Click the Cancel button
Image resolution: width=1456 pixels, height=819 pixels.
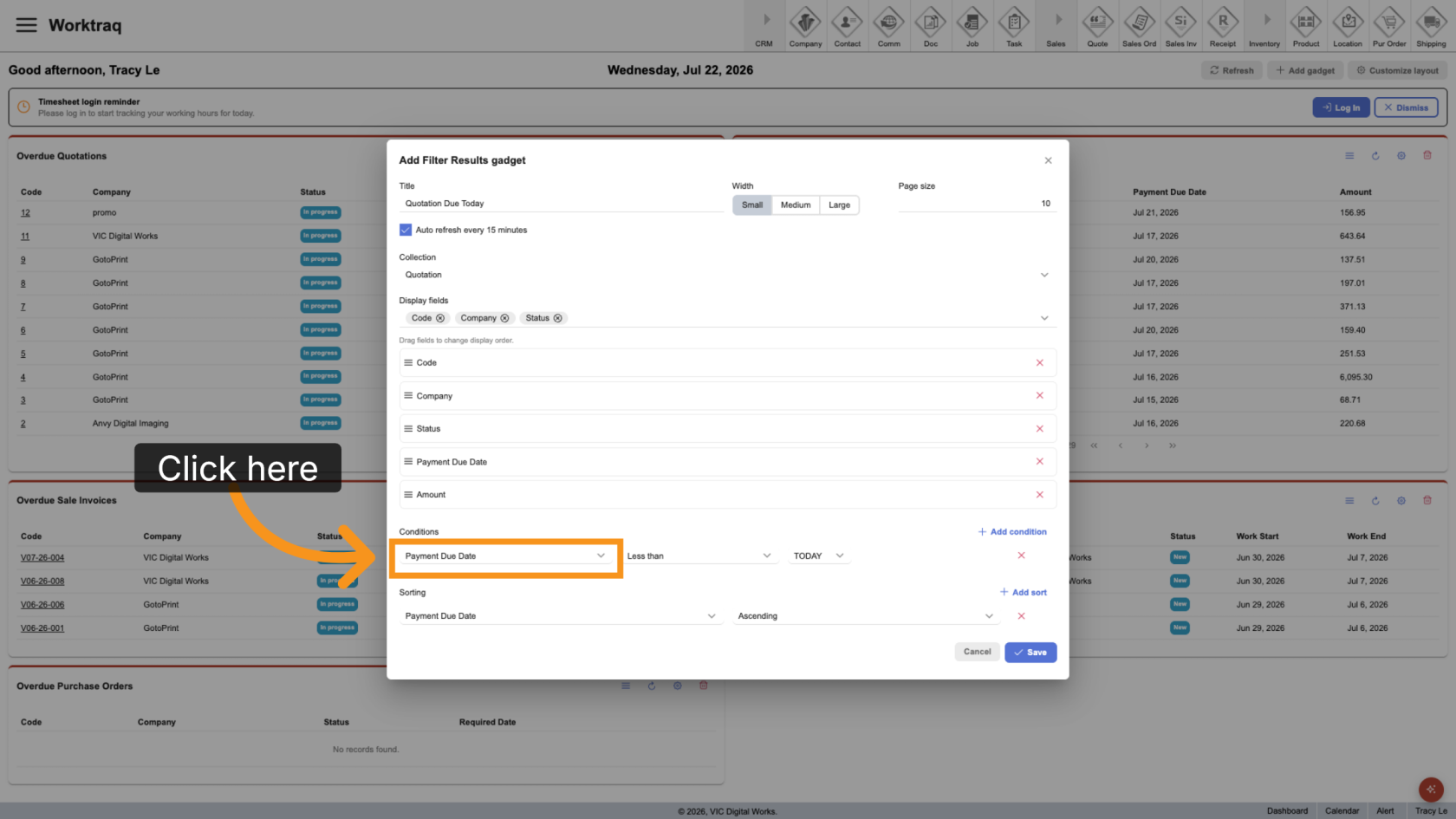point(977,652)
